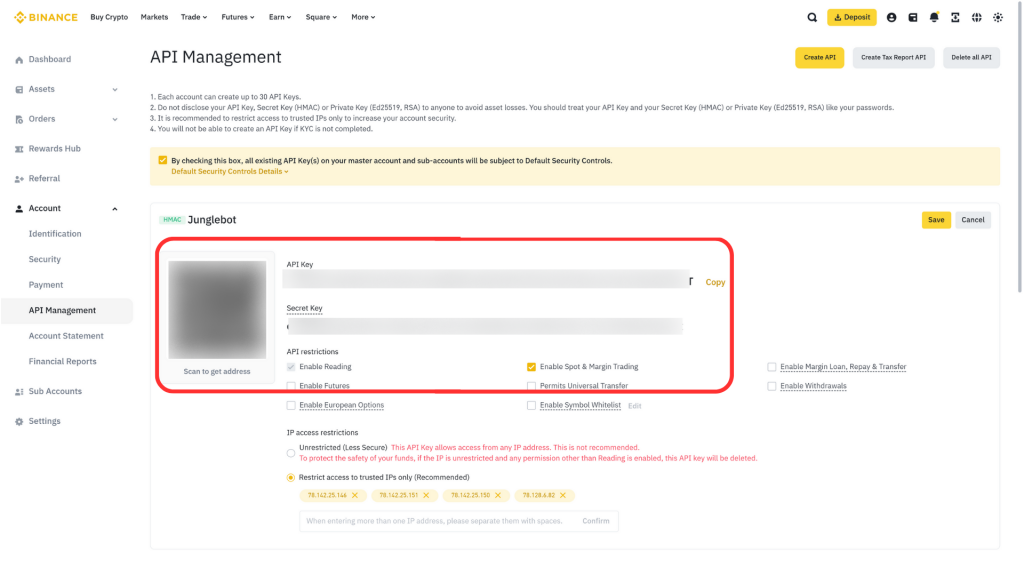The height and width of the screenshot is (576, 1024).
Task: Click the Account person icon
Action: 19,209
